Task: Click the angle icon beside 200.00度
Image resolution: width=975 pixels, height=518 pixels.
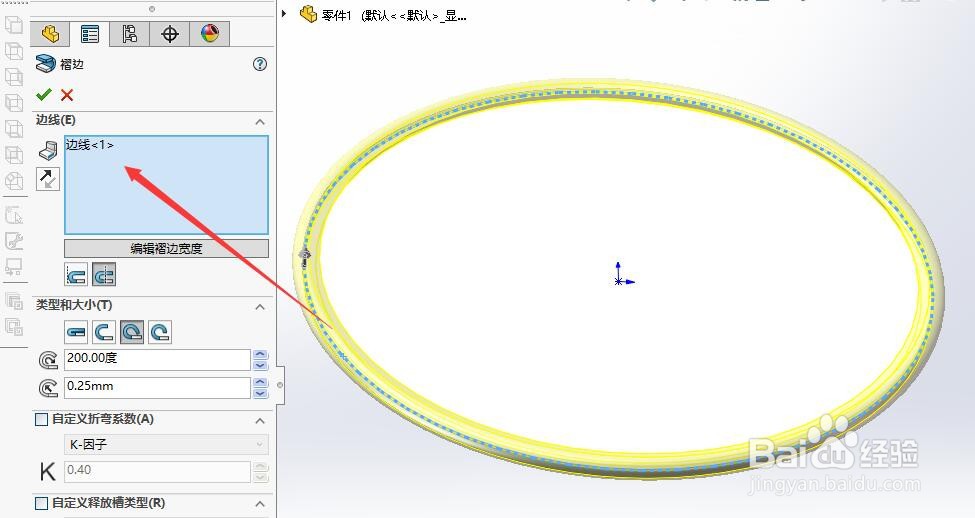Action: [x=48, y=360]
